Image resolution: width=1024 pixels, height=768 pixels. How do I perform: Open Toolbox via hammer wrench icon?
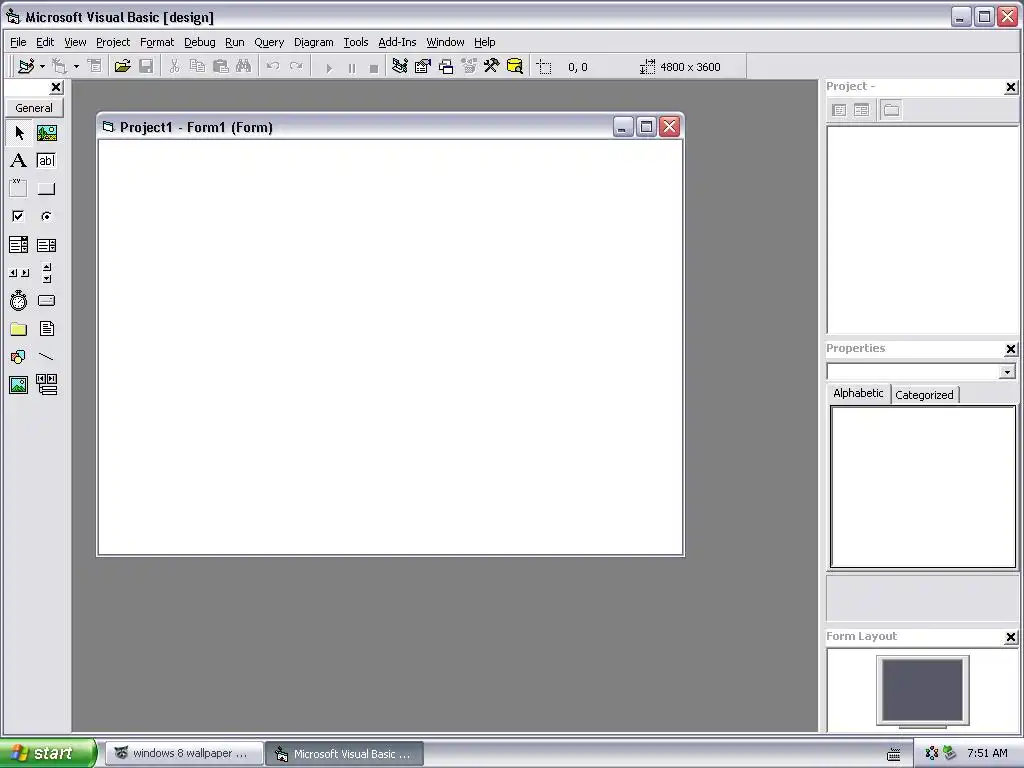click(x=492, y=67)
